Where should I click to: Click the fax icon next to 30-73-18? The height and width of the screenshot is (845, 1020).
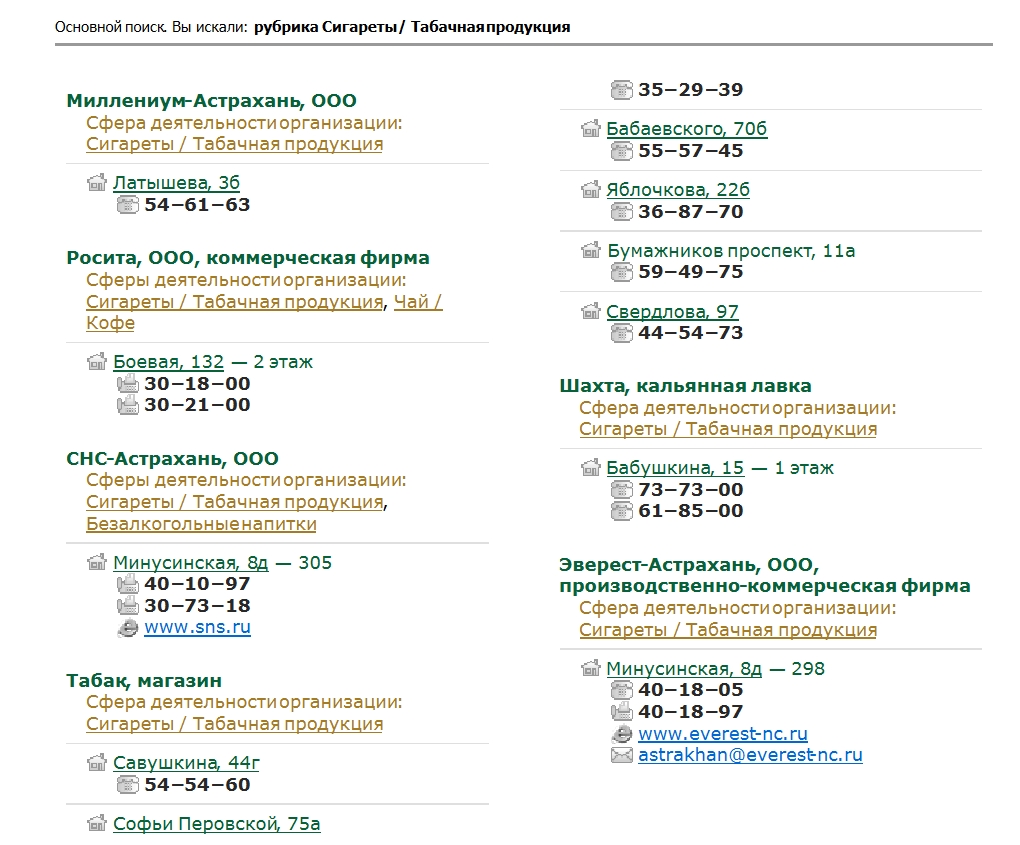[x=128, y=606]
